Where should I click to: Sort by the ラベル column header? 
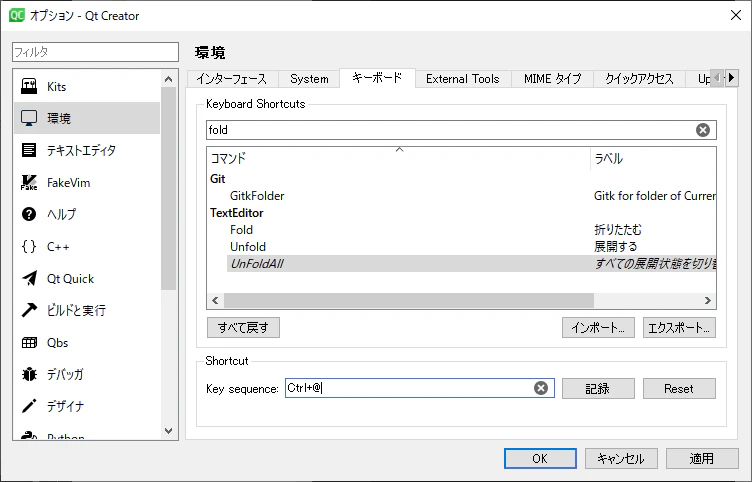[x=653, y=158]
